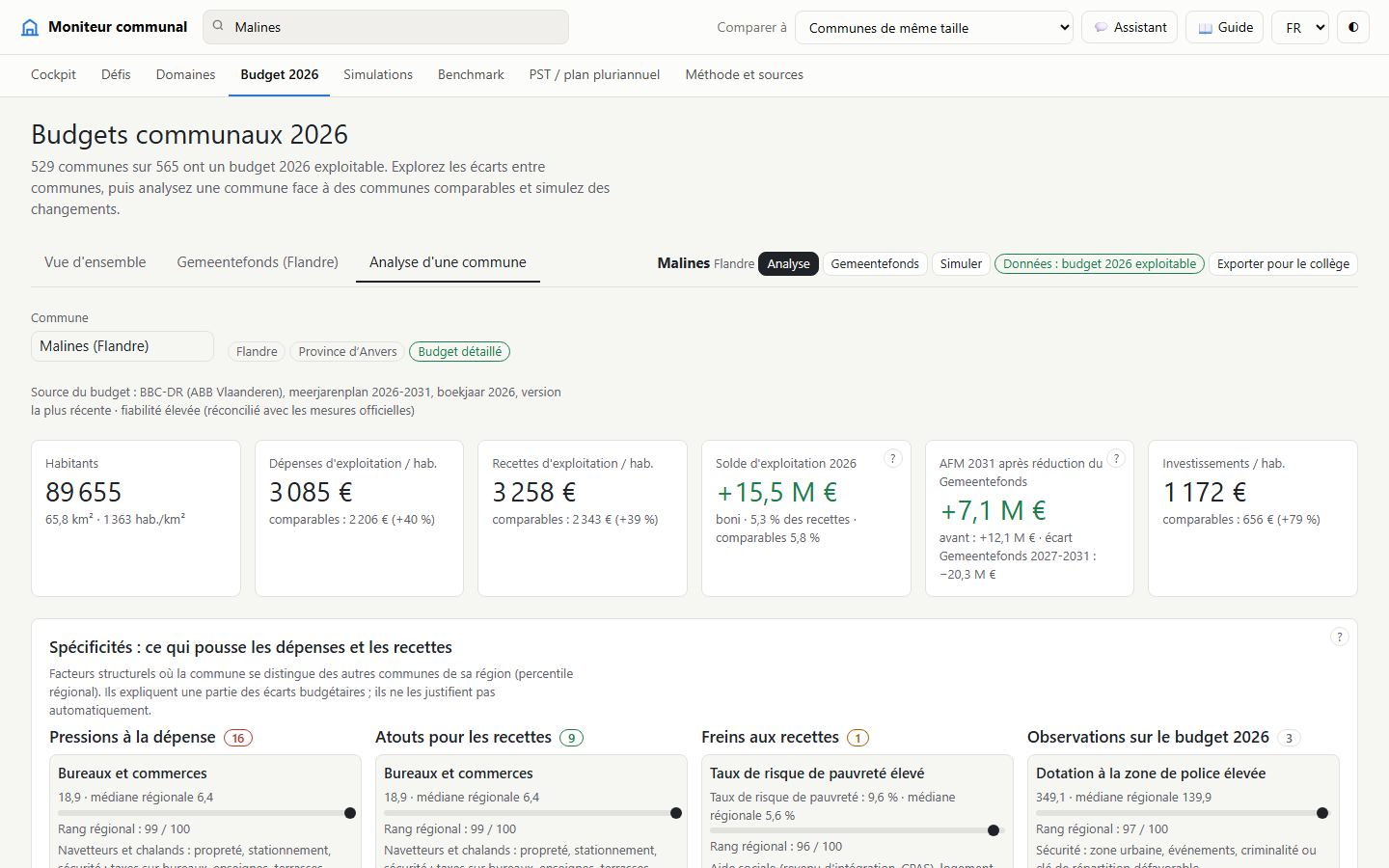Open the FR language selector
The image size is (1389, 868).
1300,27
